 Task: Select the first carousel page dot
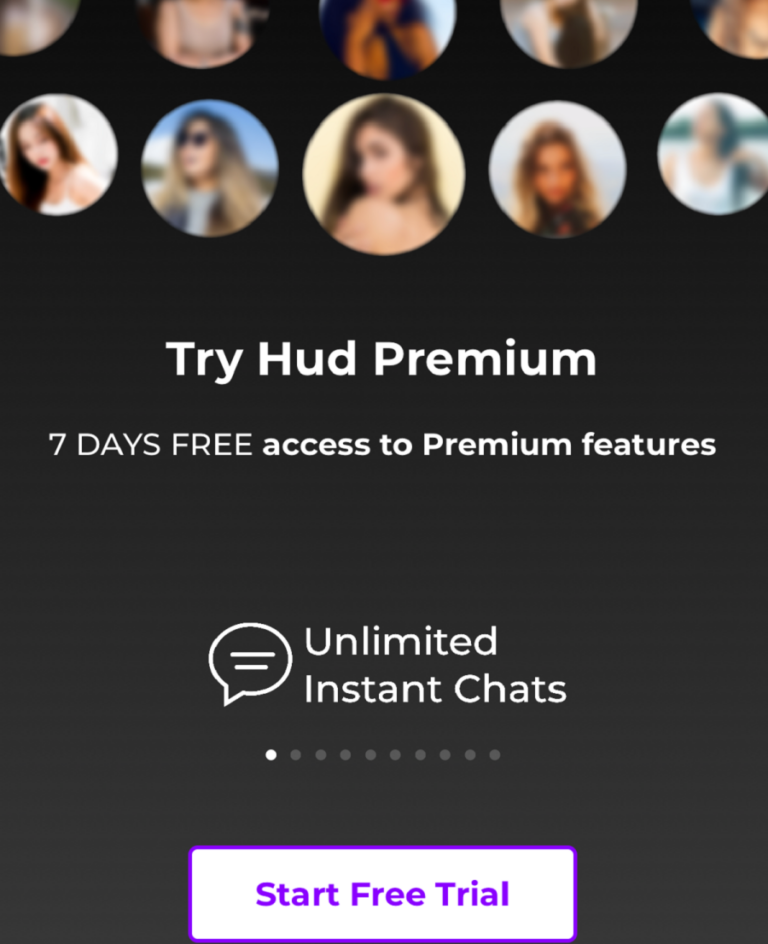click(271, 755)
